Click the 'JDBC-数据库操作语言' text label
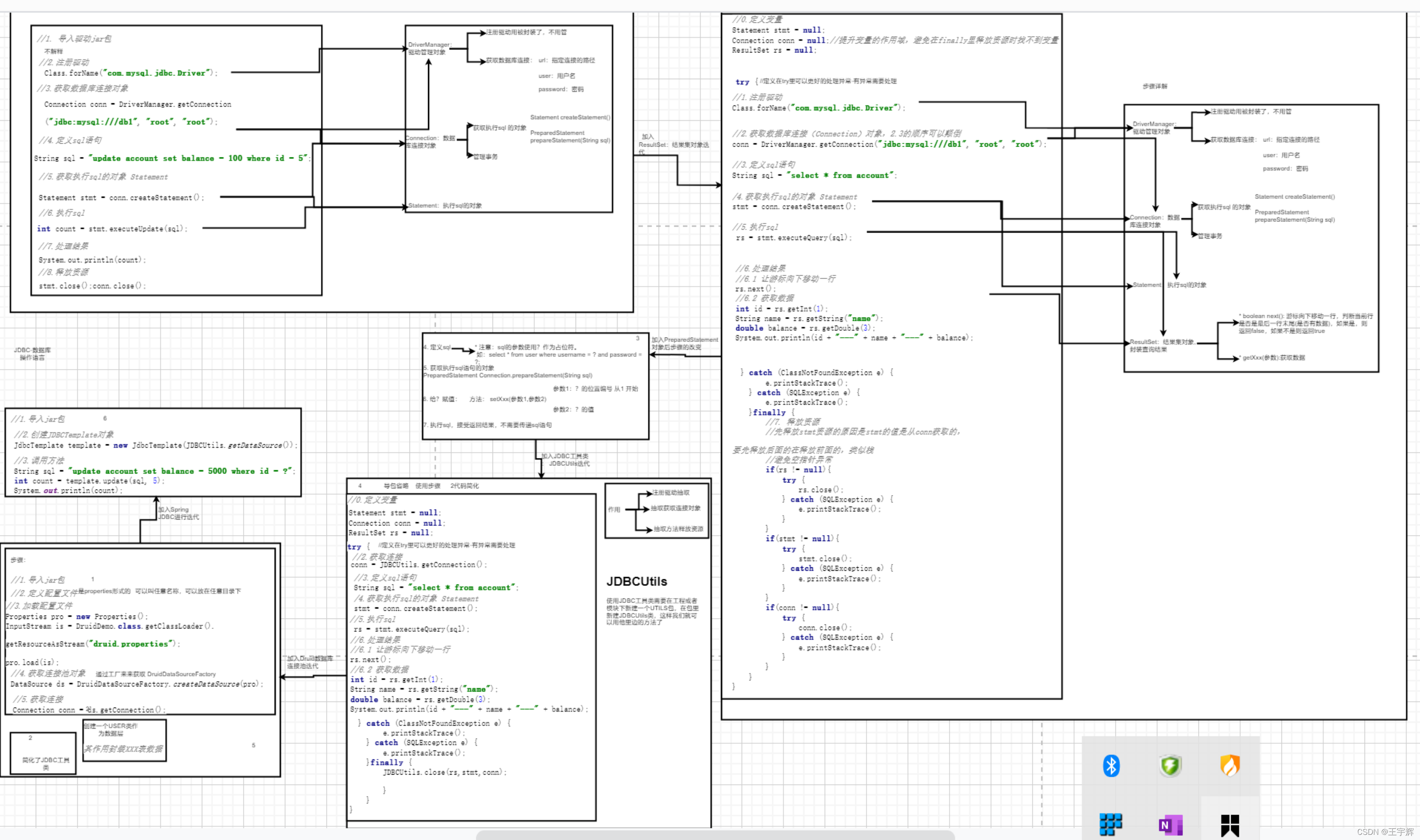The width and height of the screenshot is (1420, 840). [32, 354]
